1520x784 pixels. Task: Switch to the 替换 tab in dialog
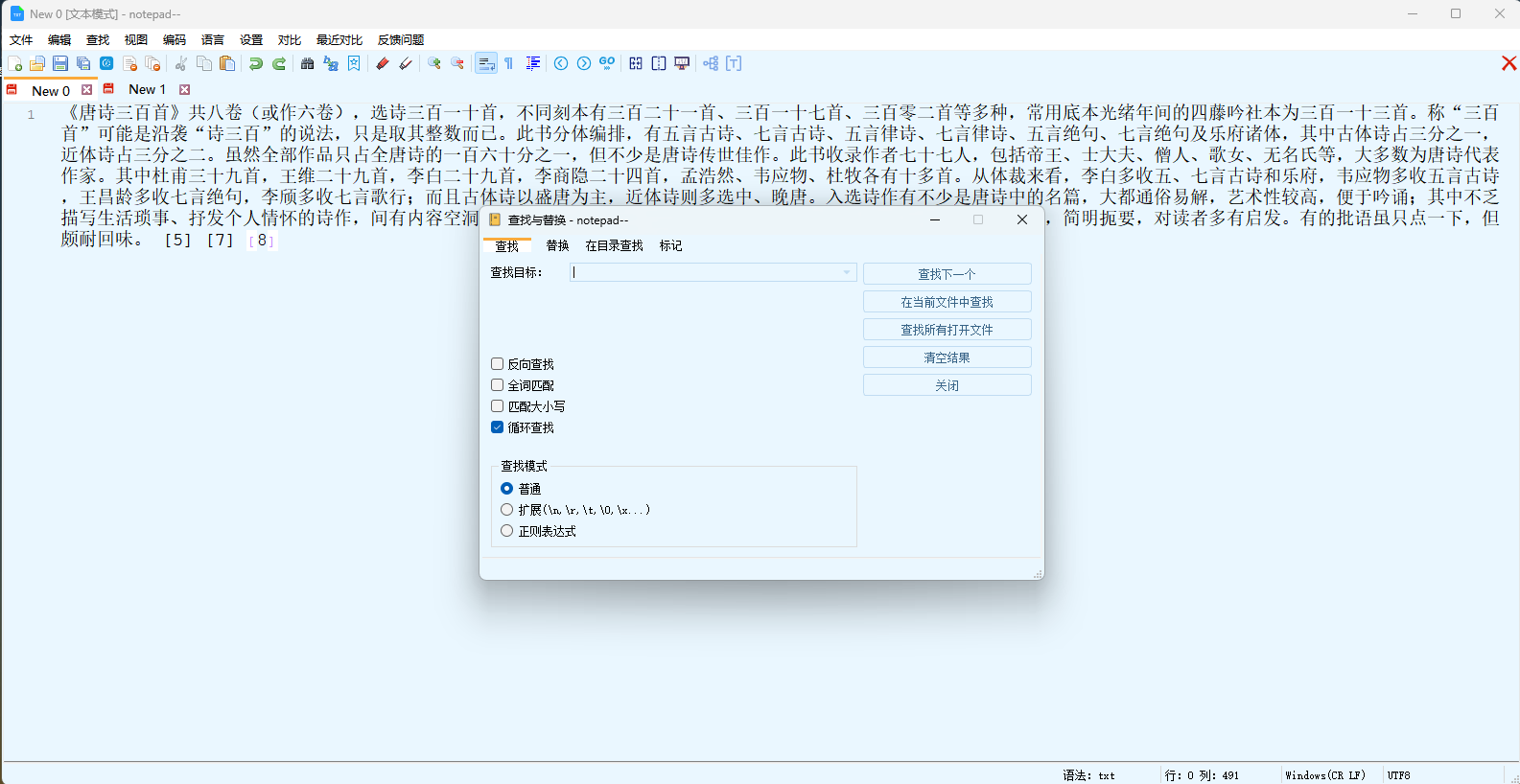click(x=558, y=246)
